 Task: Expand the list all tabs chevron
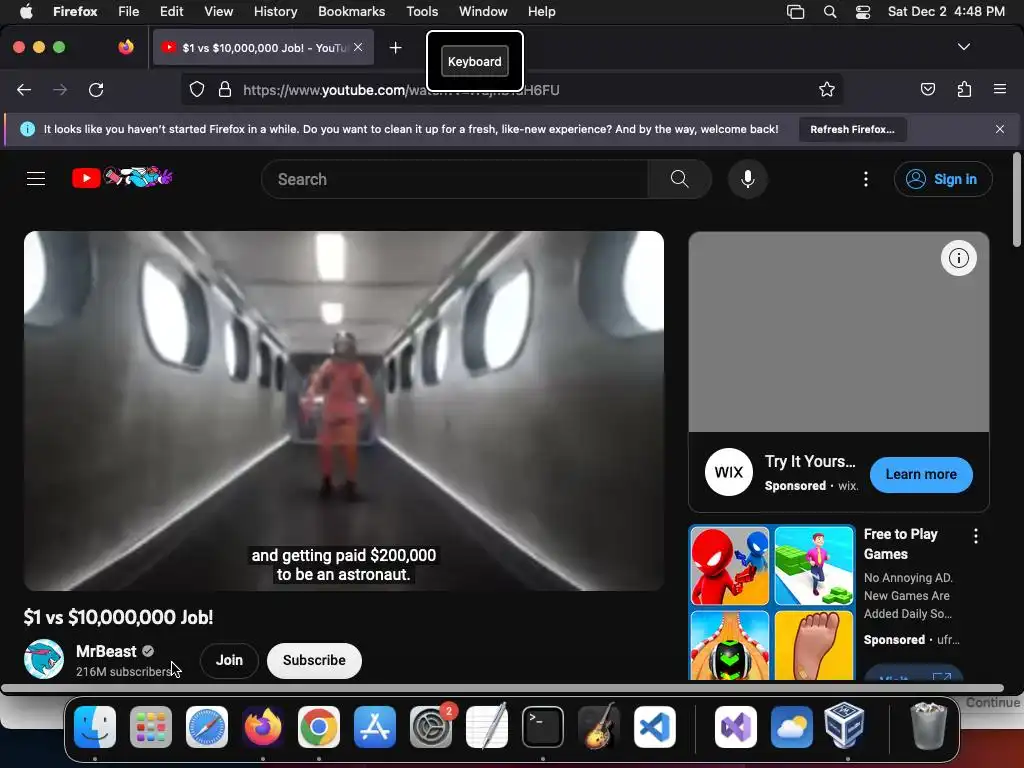click(x=964, y=47)
